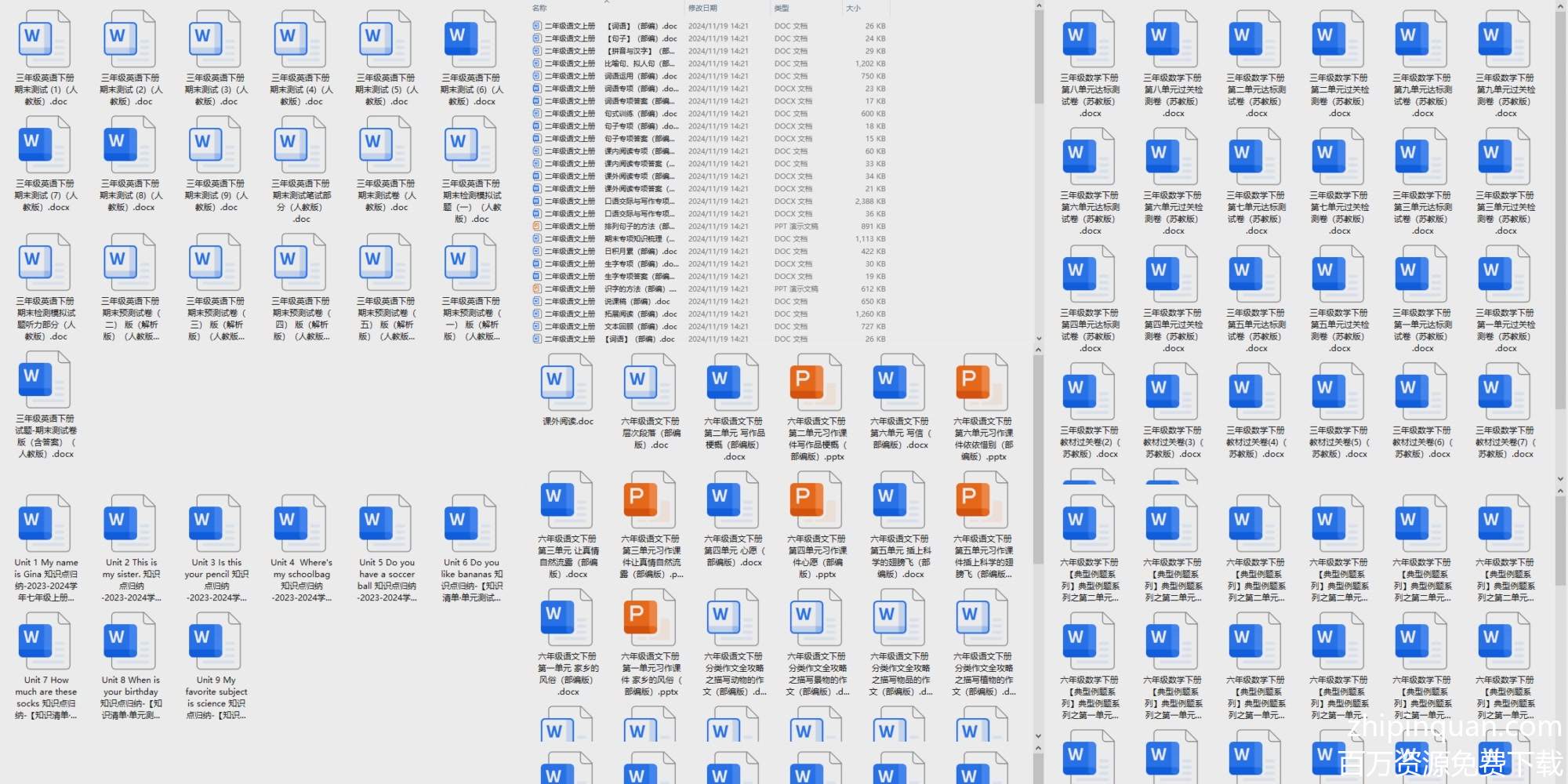This screenshot has height=784, width=1568.
Task: Open 六年级语文下册 第六单元习作课件依依惜别 PowerPoint file
Action: coord(983,385)
